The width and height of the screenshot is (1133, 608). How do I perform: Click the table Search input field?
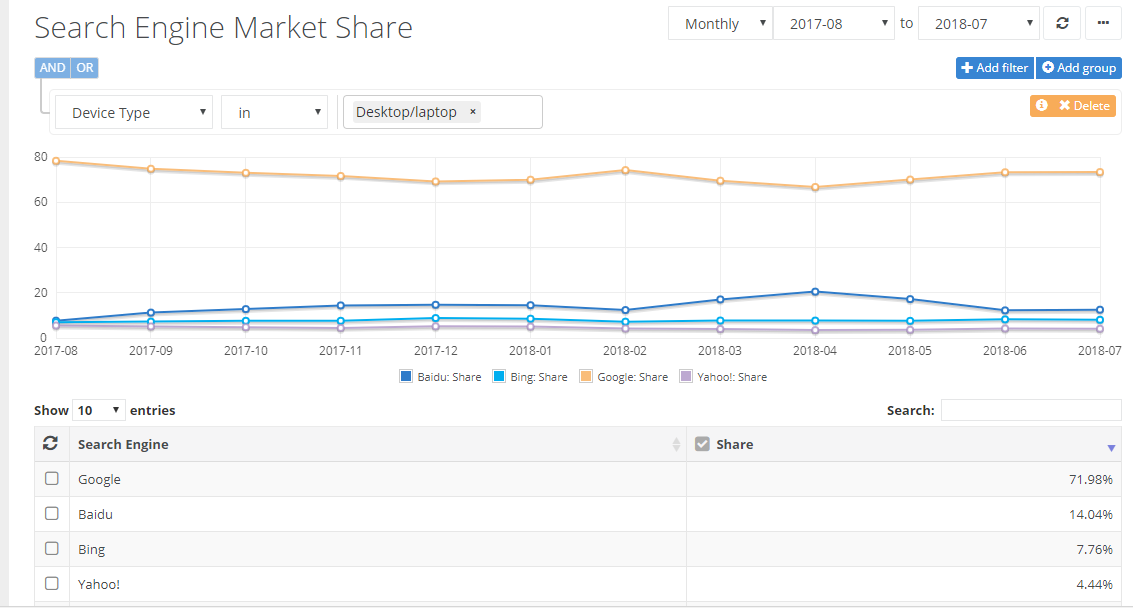[1031, 410]
